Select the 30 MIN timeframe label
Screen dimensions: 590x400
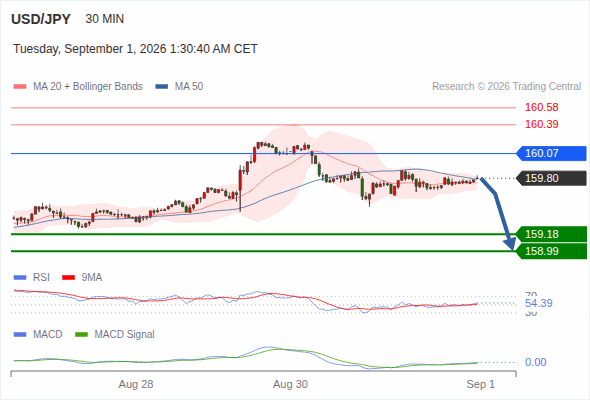(x=105, y=19)
